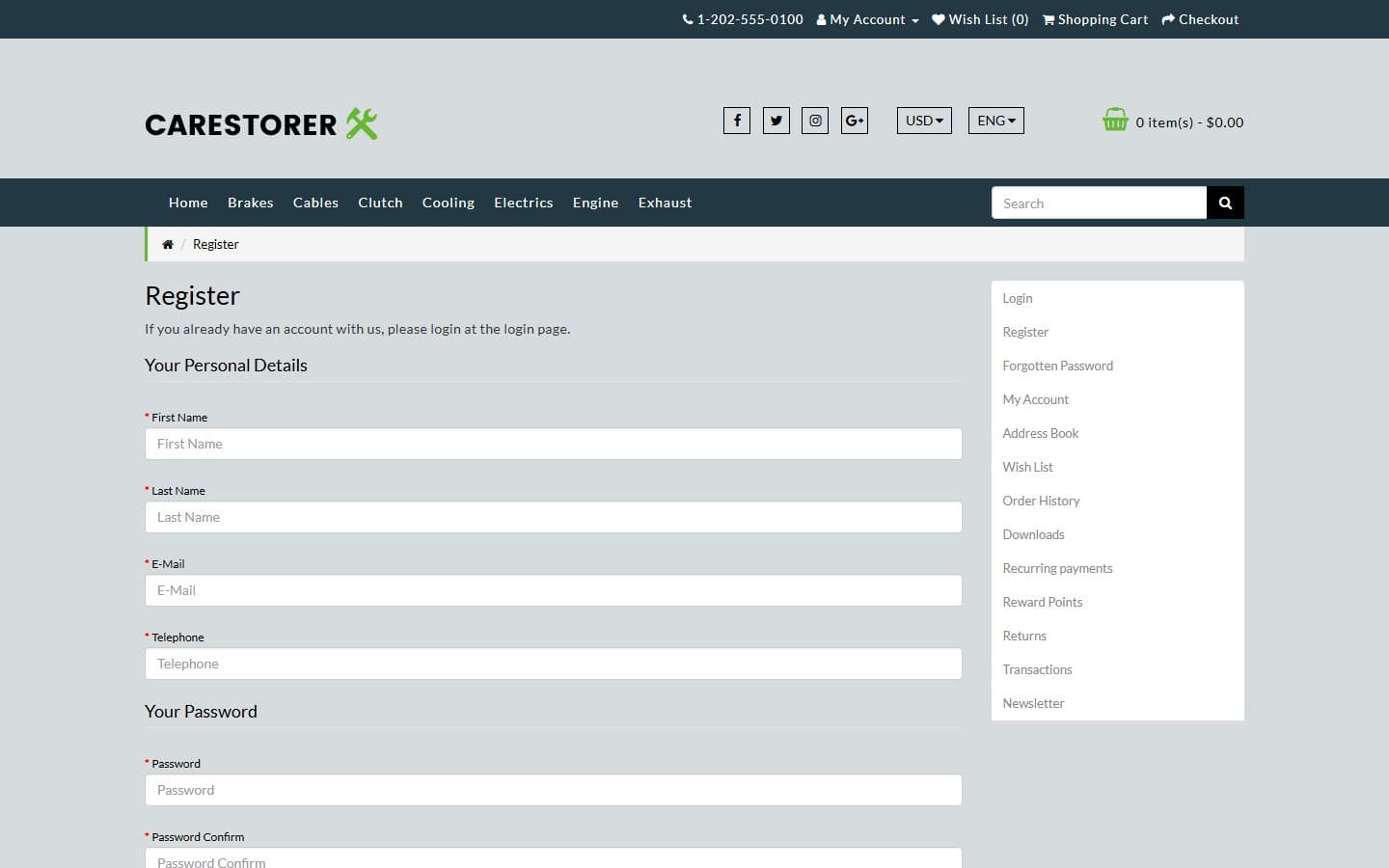Open the USD currency dropdown

coord(924,121)
